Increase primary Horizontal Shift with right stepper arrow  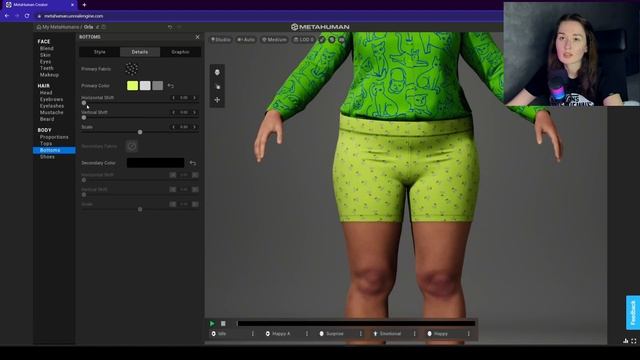click(x=195, y=98)
